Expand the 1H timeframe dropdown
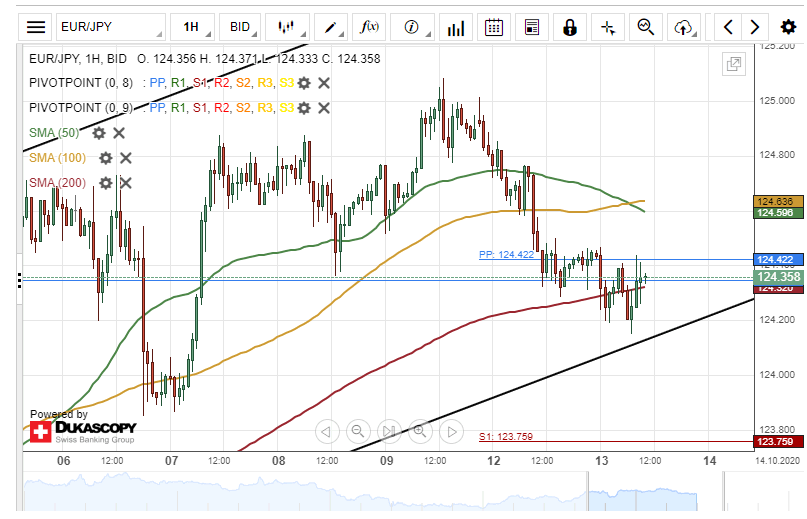This screenshot has height=519, width=807. tap(192, 27)
